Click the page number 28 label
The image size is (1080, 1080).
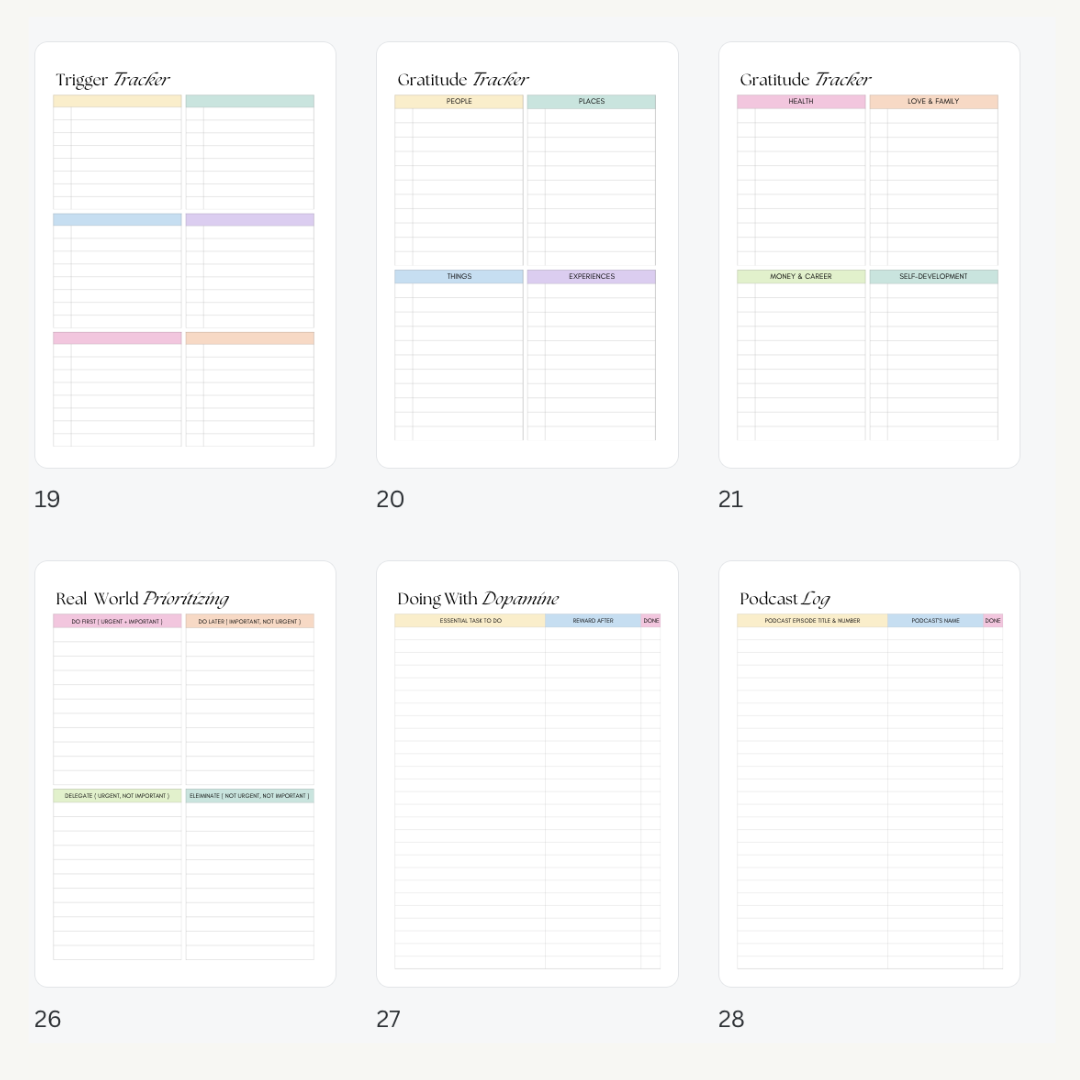coord(731,1019)
